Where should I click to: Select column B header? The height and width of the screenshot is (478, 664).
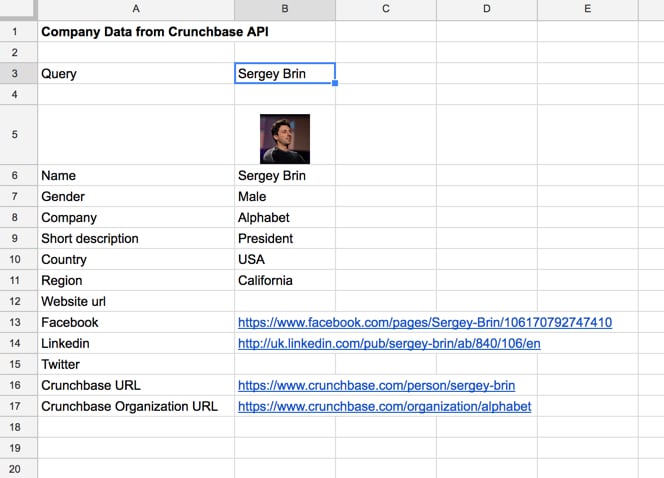pos(285,9)
